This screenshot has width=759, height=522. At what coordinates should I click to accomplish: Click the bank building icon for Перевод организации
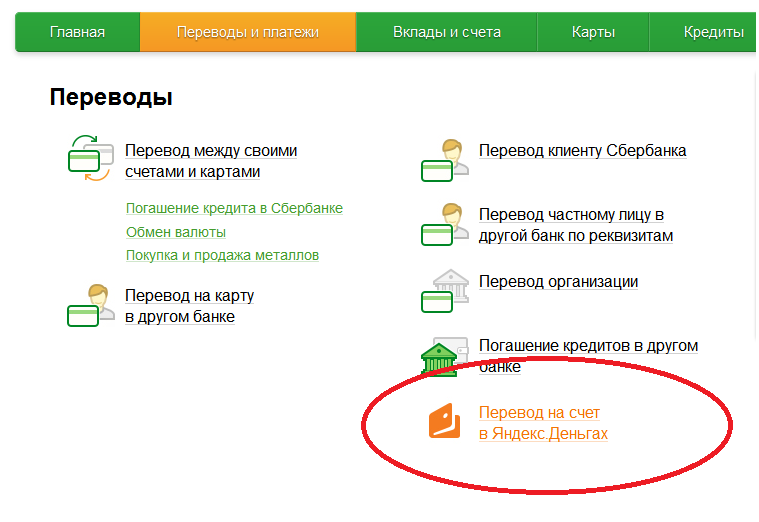click(x=442, y=290)
